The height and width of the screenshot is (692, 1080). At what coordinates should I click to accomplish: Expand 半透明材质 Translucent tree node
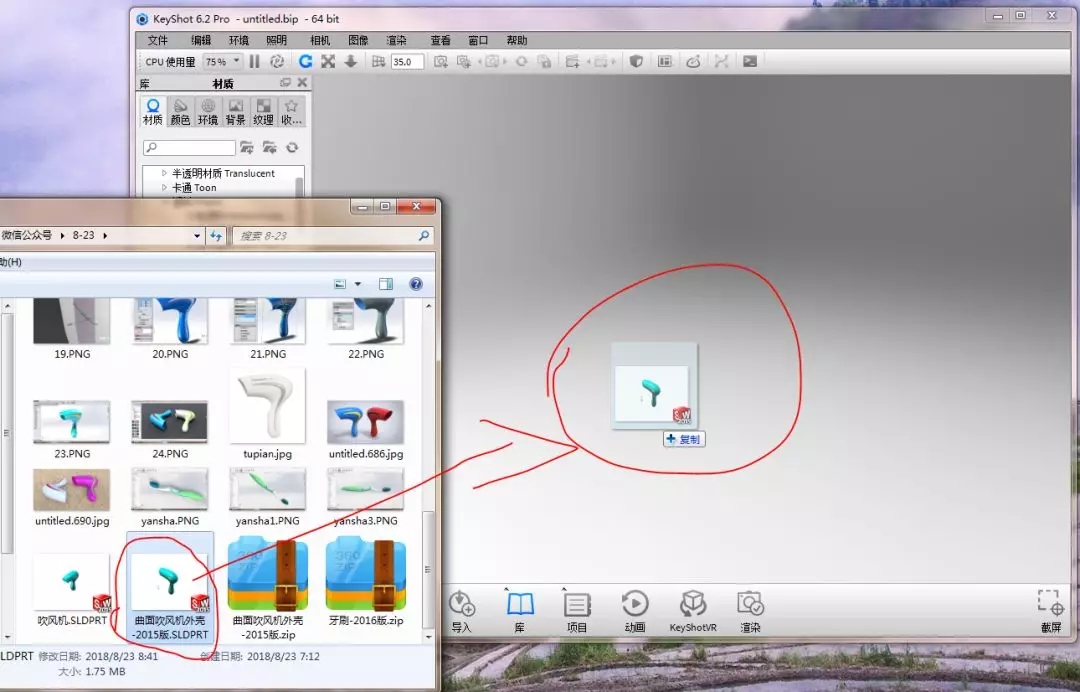click(164, 173)
